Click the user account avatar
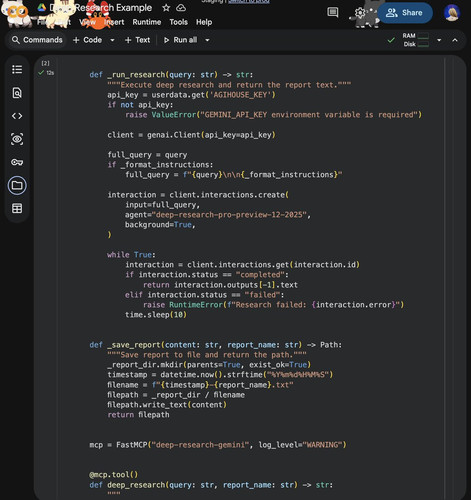Screen dimensions: 471x500 452,13
